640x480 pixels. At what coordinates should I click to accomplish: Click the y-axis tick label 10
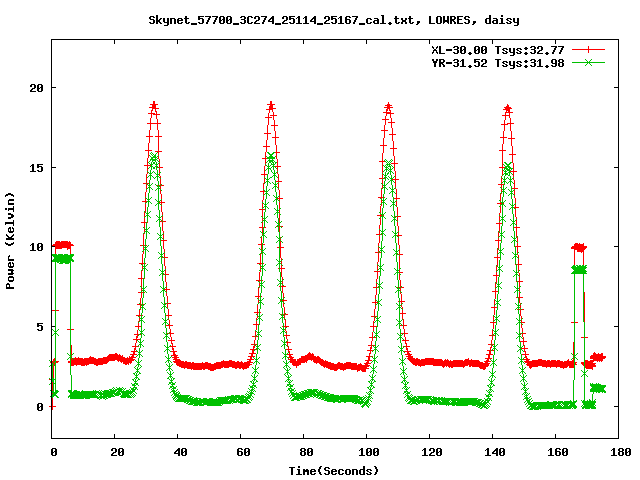36,247
